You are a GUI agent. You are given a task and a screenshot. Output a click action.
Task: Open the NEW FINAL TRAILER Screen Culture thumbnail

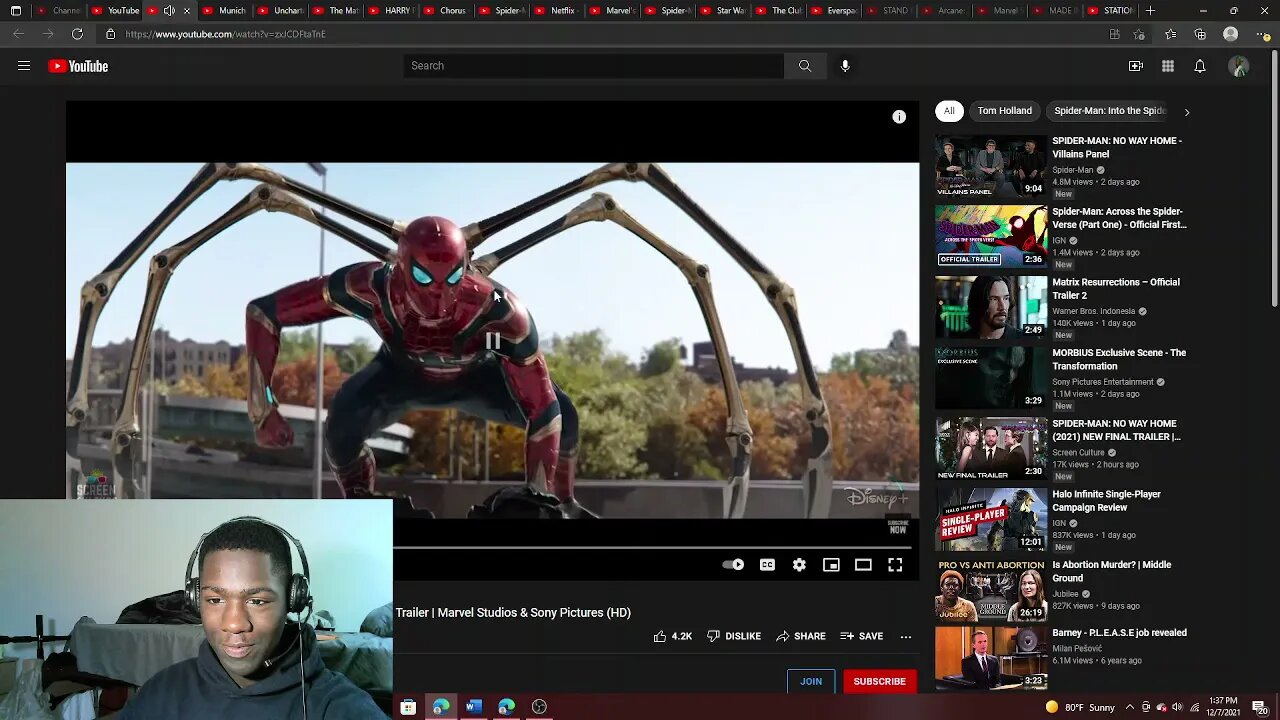tap(991, 449)
